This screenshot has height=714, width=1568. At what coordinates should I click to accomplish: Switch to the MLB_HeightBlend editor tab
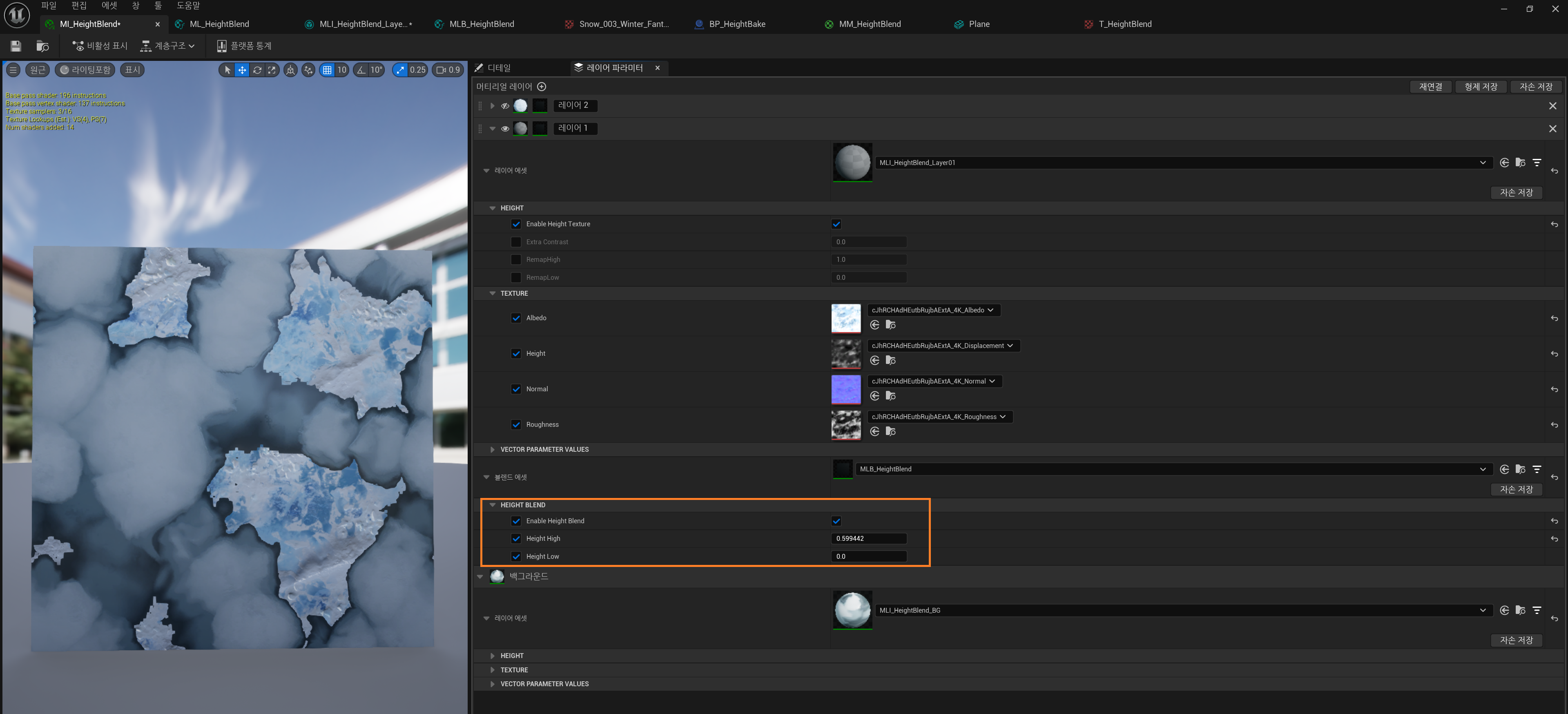pos(481,24)
